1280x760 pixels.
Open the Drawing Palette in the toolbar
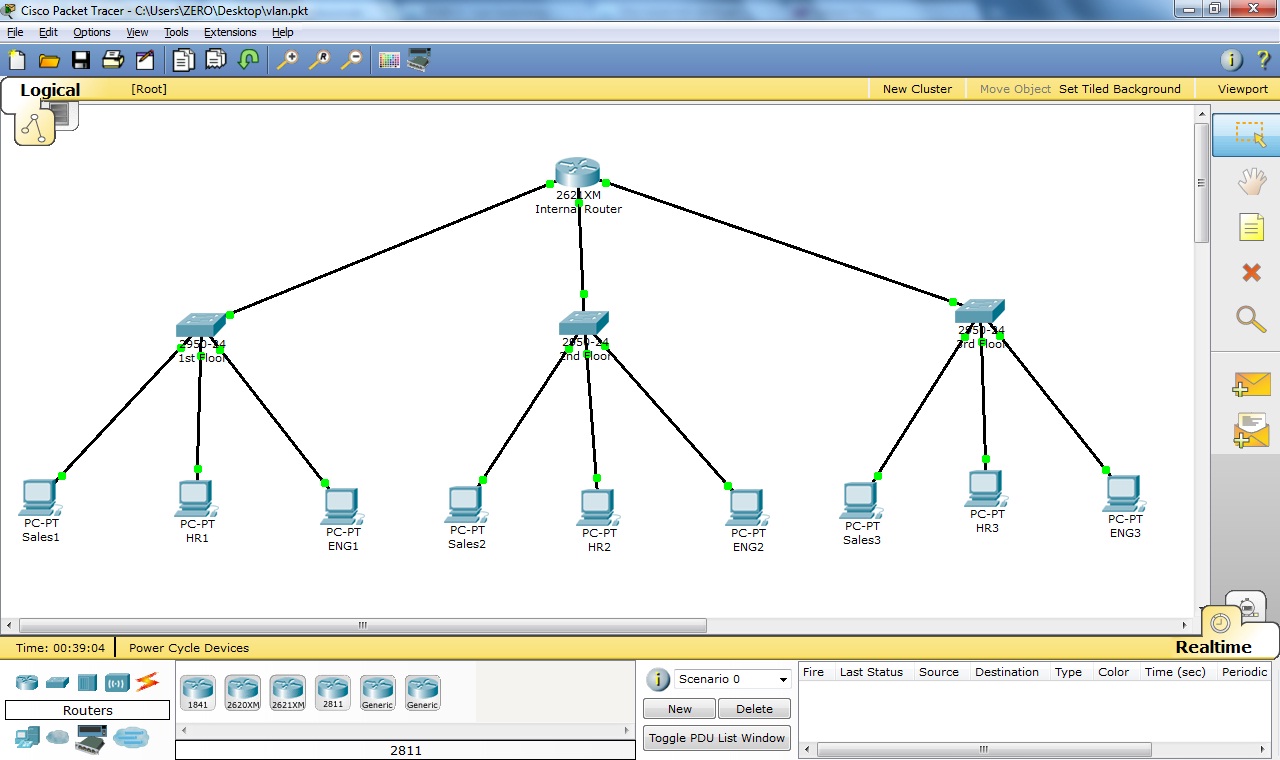tap(389, 60)
